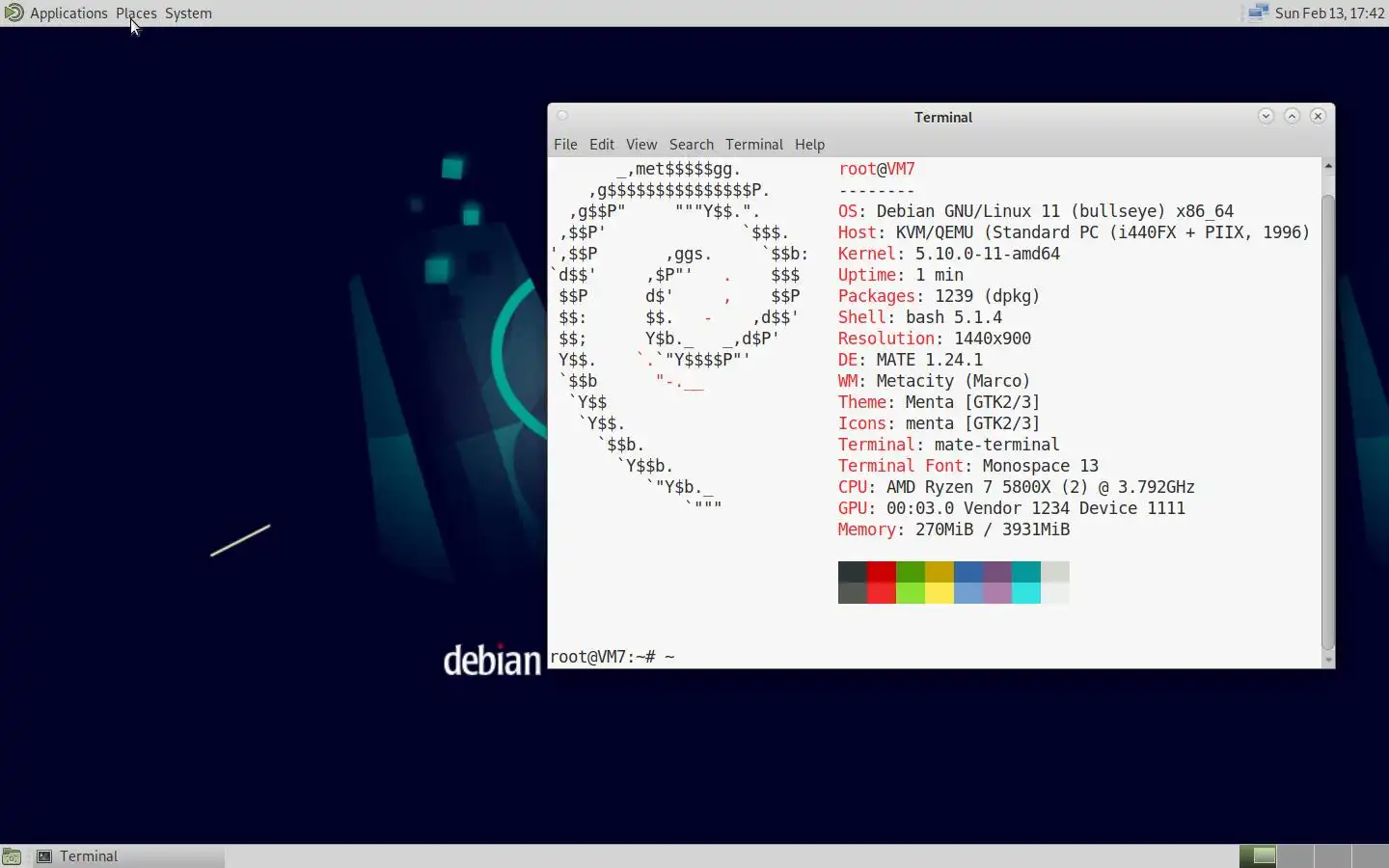Click the terminal vertical scrollbar thumb

[x=1328, y=421]
